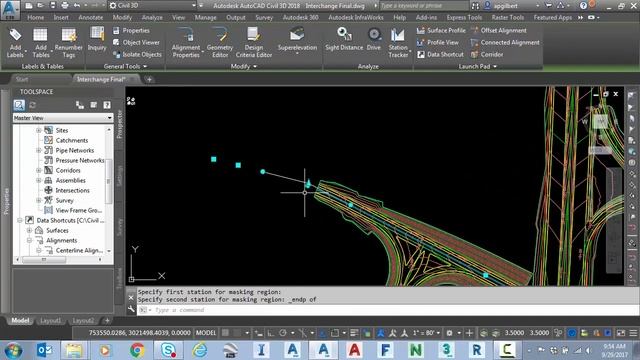Click the search keyword field

[423, 6]
